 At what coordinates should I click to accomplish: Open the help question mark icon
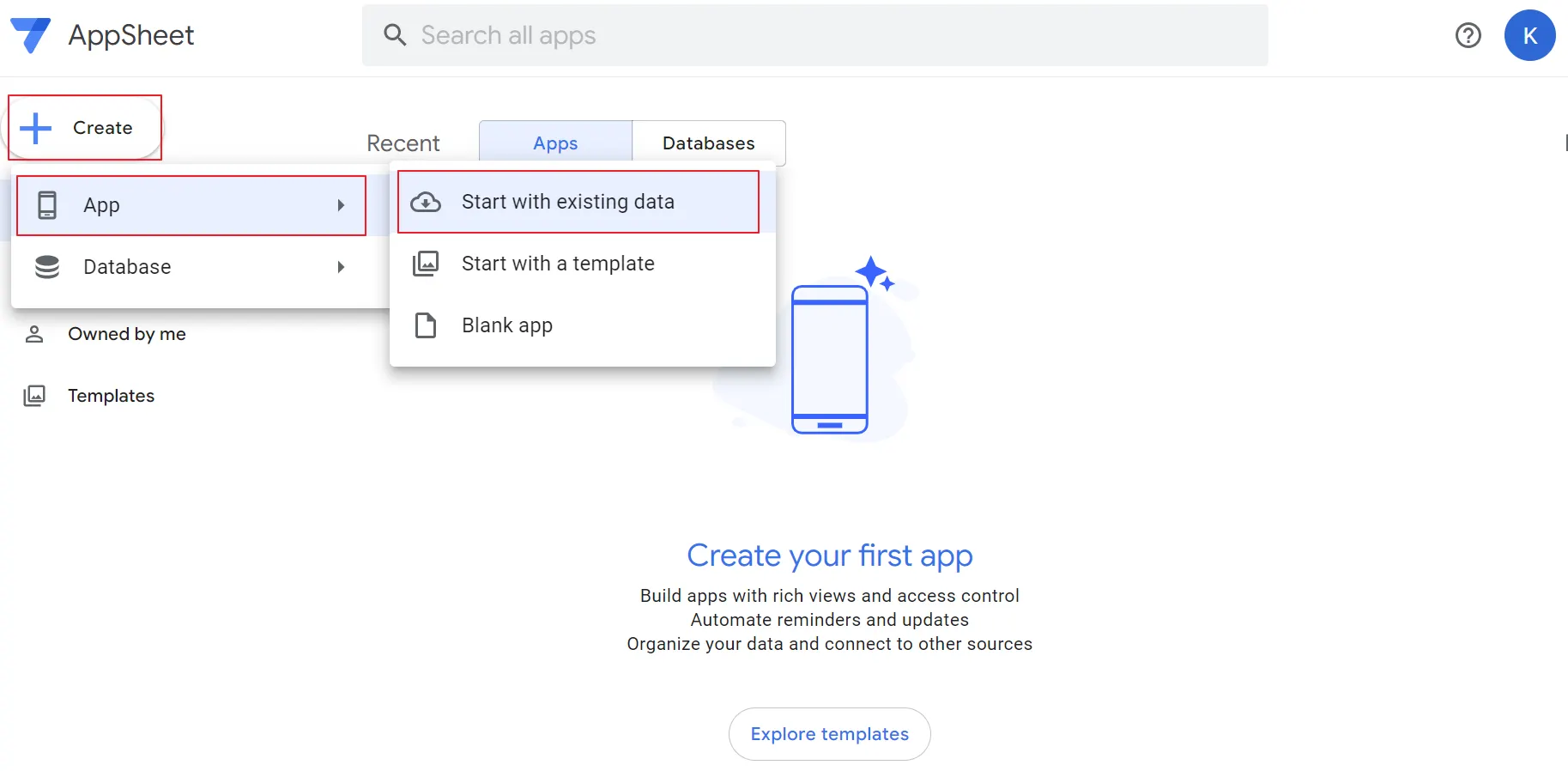1468,35
